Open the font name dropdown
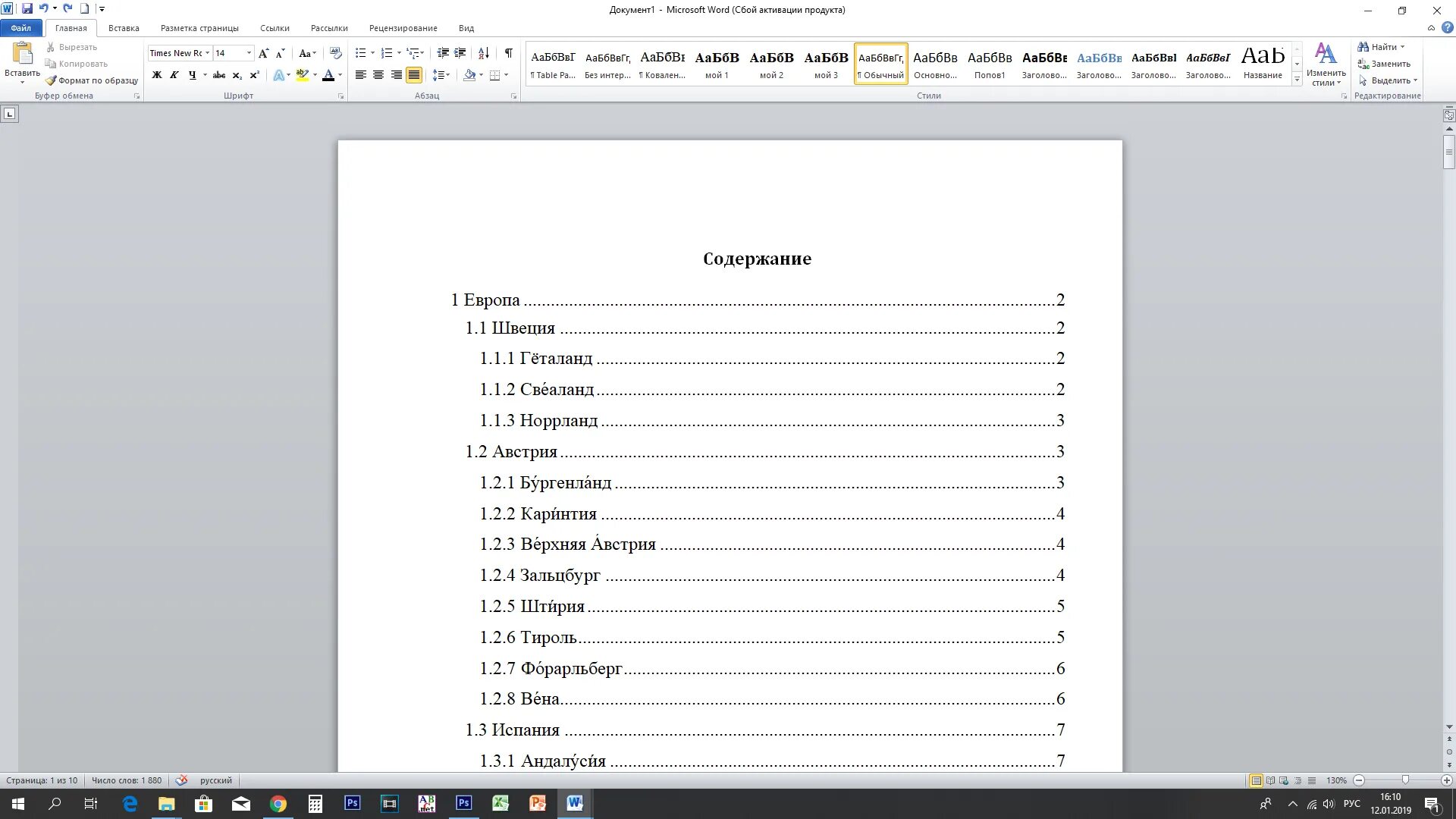 tap(207, 53)
